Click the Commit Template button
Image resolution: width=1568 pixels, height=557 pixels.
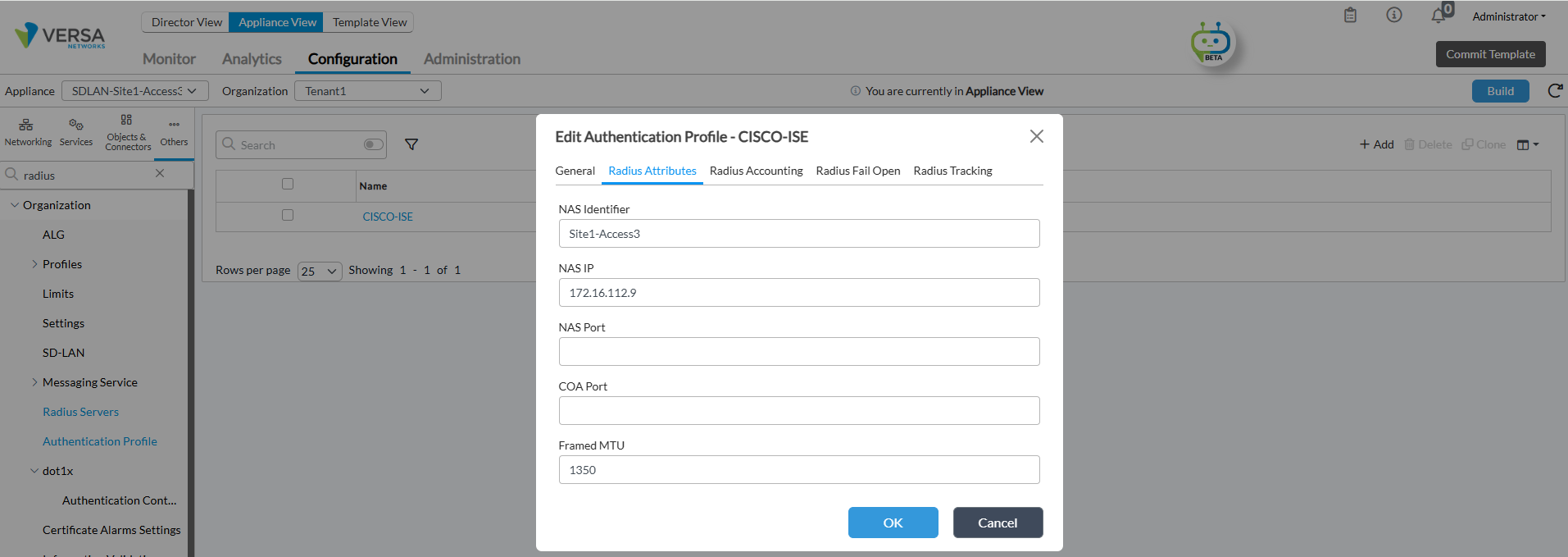click(1490, 54)
